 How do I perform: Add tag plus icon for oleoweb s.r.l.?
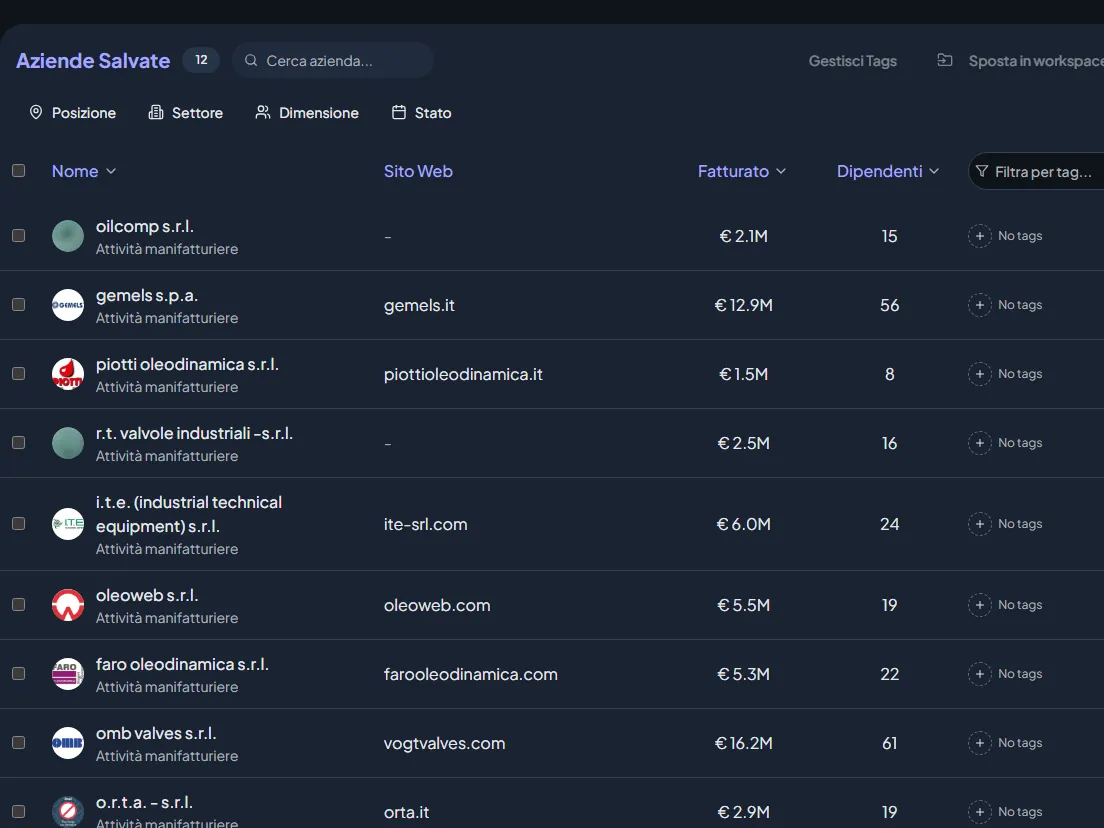[979, 605]
